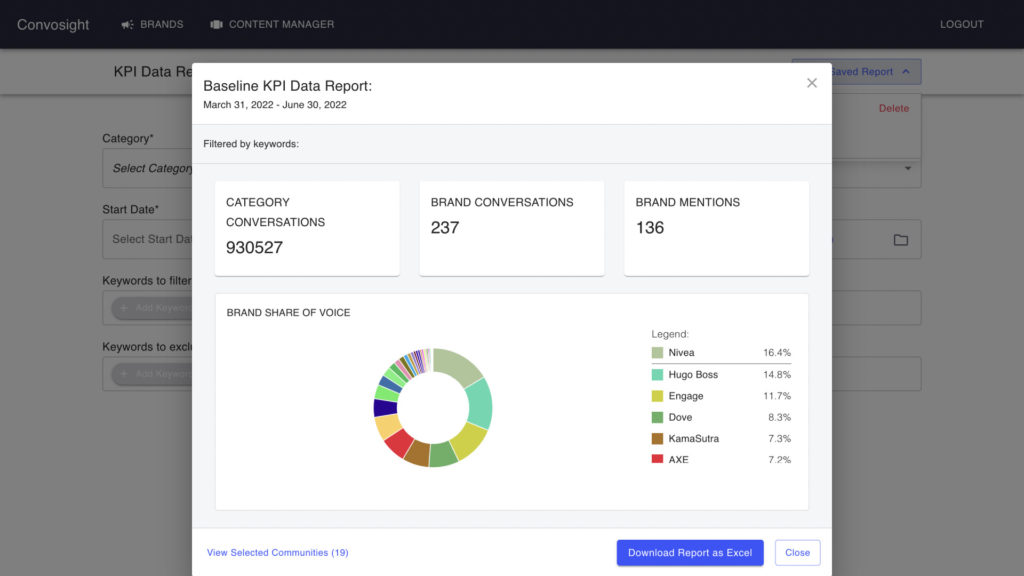Click the Brands megaphone icon
The width and height of the screenshot is (1024, 576).
[127, 24]
